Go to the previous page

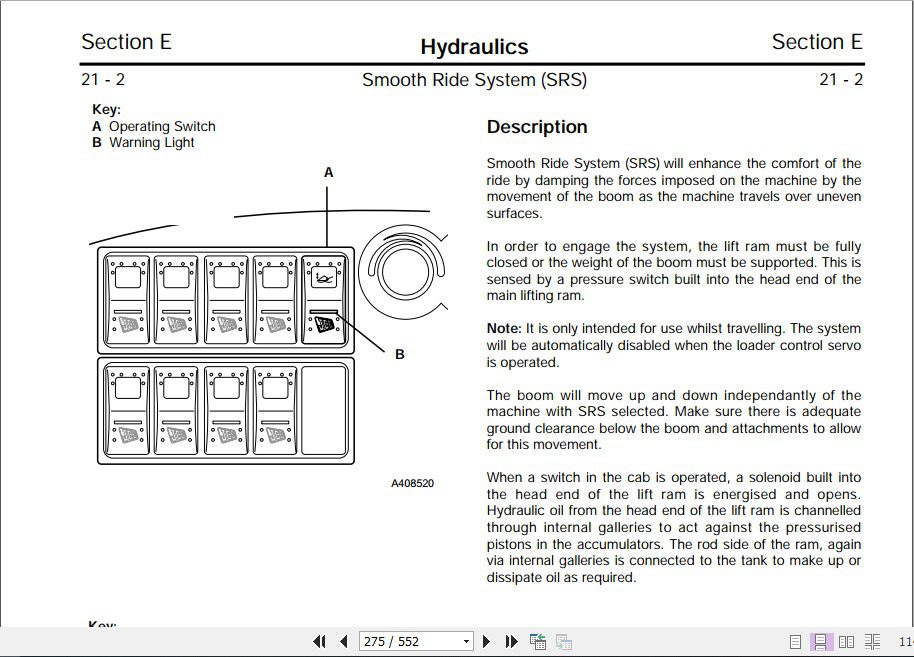click(x=344, y=642)
